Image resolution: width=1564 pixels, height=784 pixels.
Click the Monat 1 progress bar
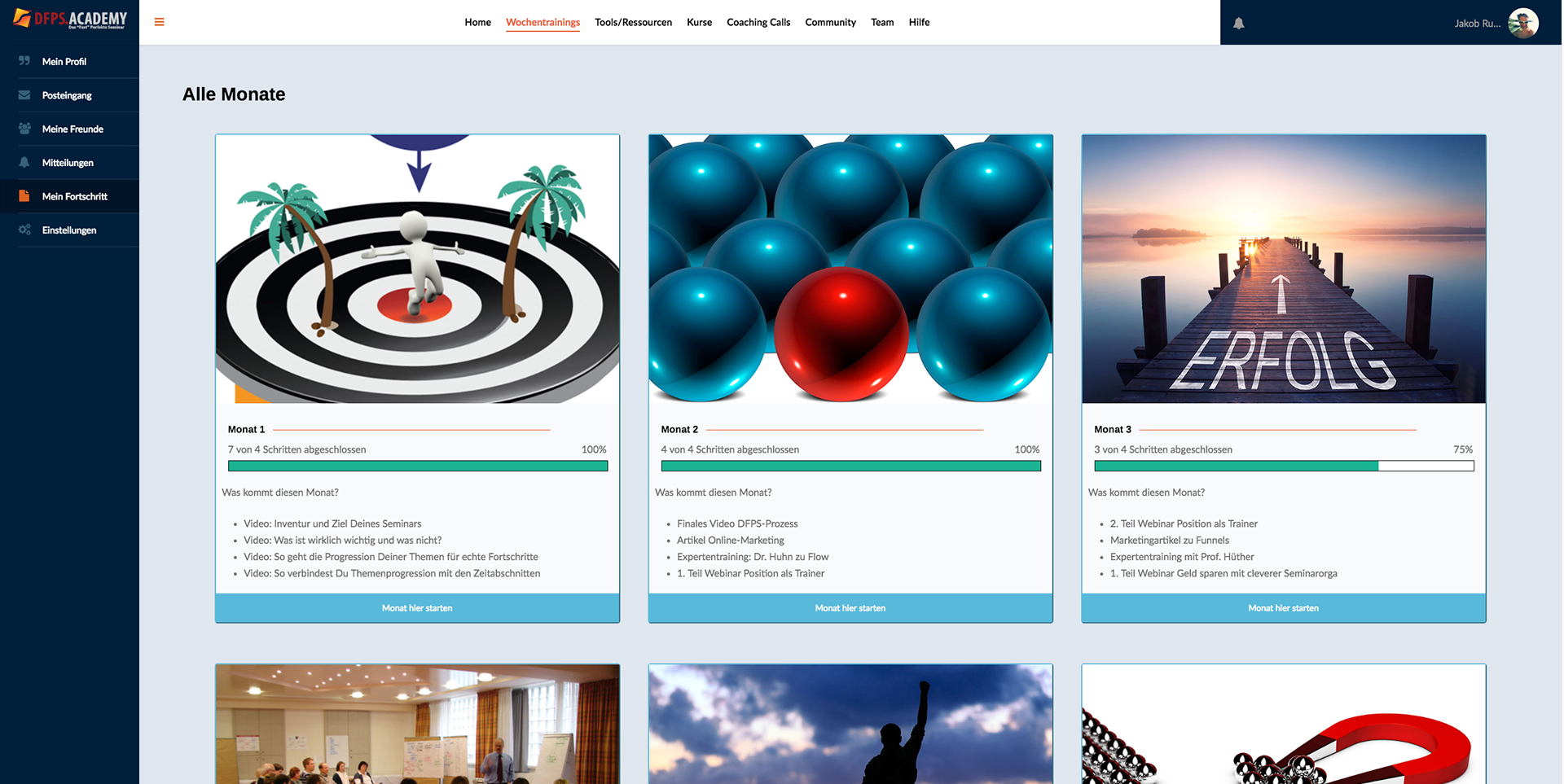(418, 466)
